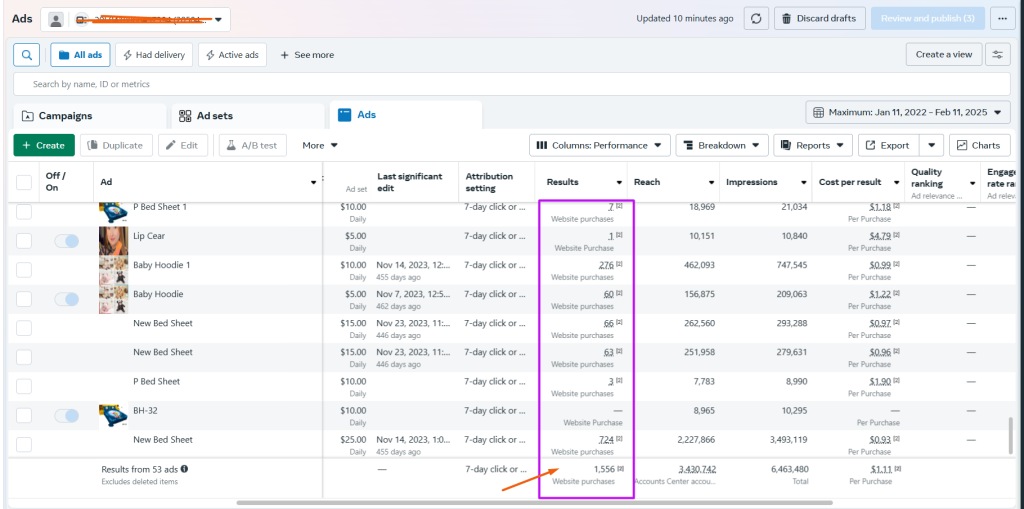Expand the Columns: Performance dropdown
The width and height of the screenshot is (1024, 509).
(x=599, y=145)
